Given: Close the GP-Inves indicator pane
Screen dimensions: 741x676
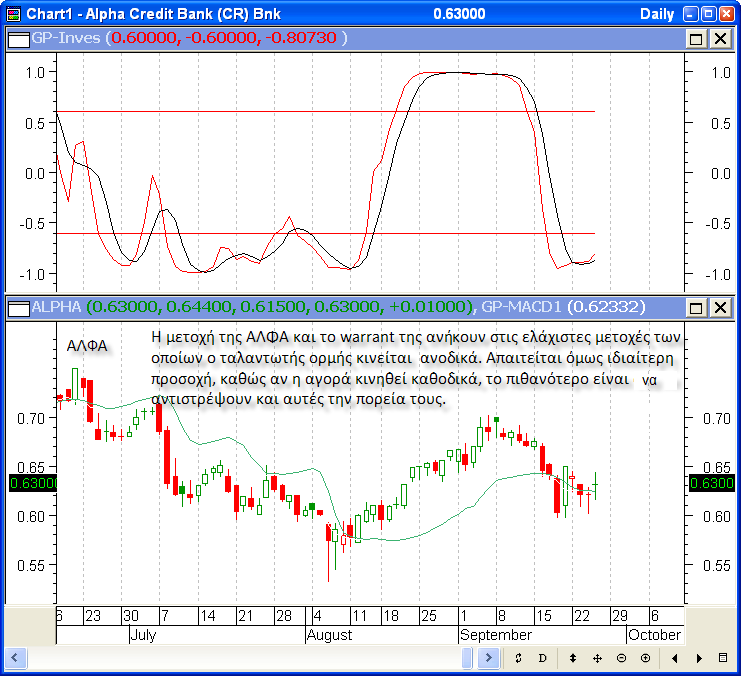Looking at the screenshot, I should [719, 38].
